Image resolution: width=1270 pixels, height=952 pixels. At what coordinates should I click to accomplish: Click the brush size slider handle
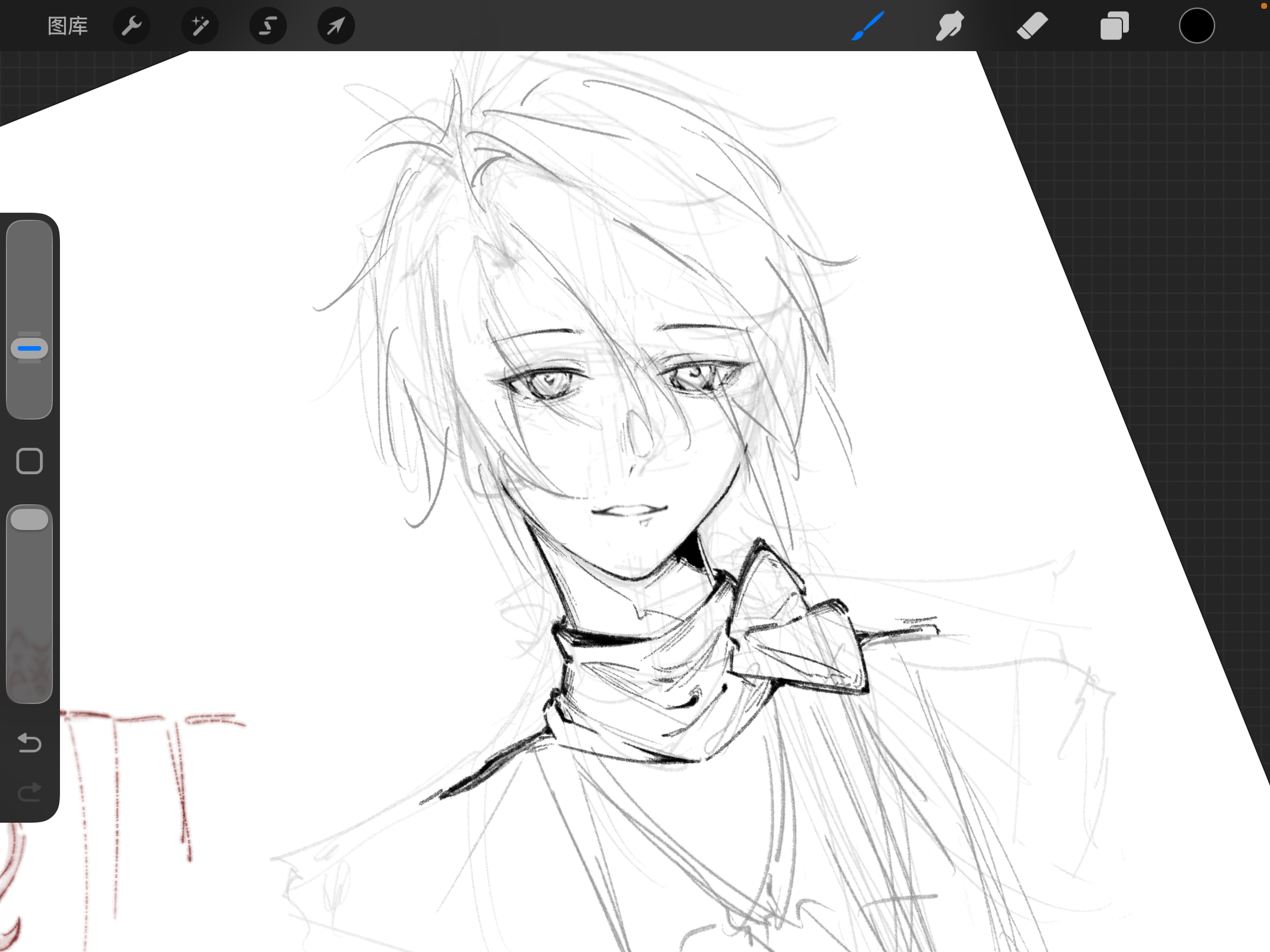click(29, 348)
